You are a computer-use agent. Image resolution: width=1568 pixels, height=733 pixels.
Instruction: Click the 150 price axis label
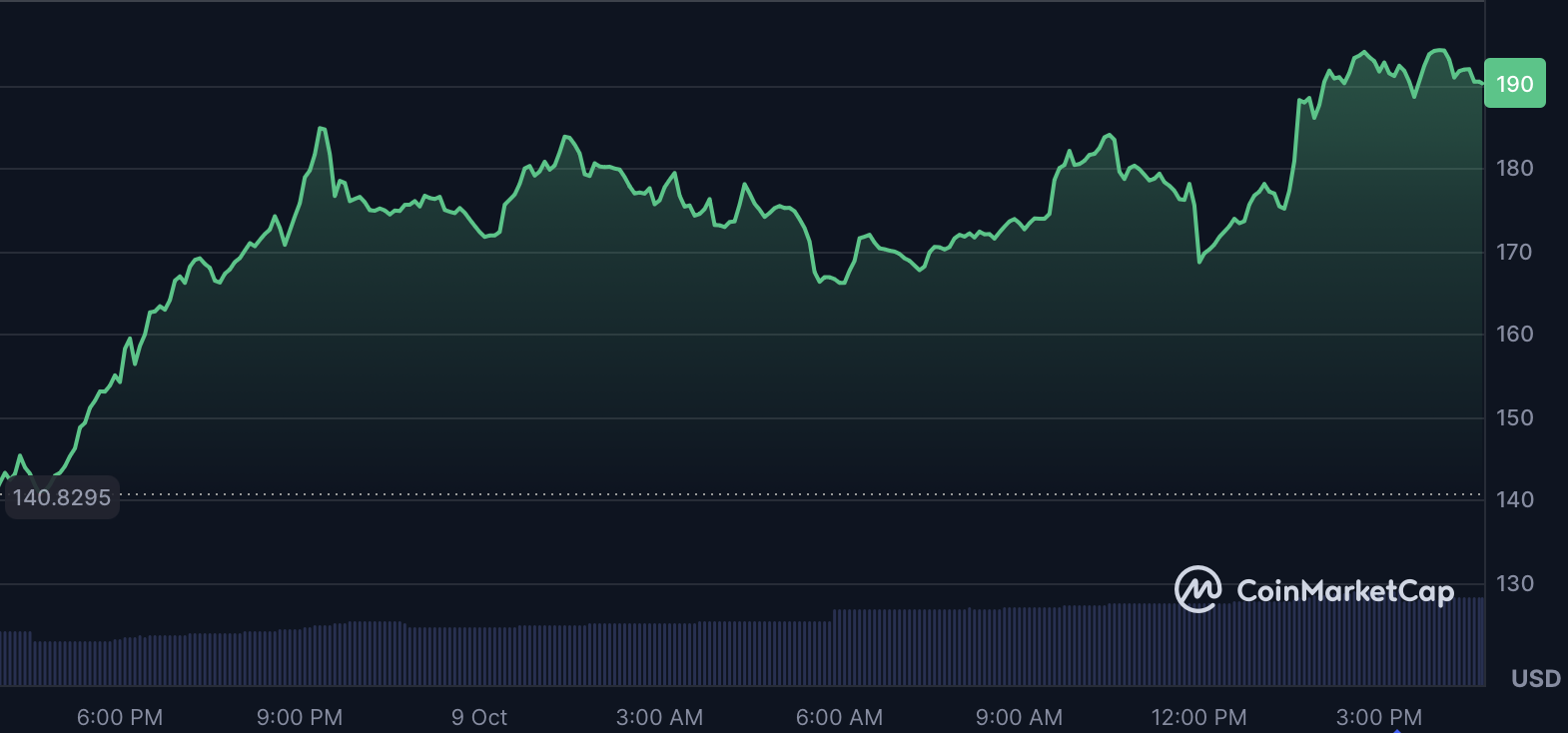point(1514,417)
